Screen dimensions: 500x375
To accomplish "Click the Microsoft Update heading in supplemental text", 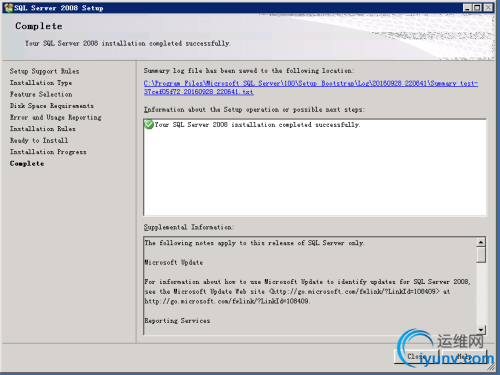I will 174,262.
